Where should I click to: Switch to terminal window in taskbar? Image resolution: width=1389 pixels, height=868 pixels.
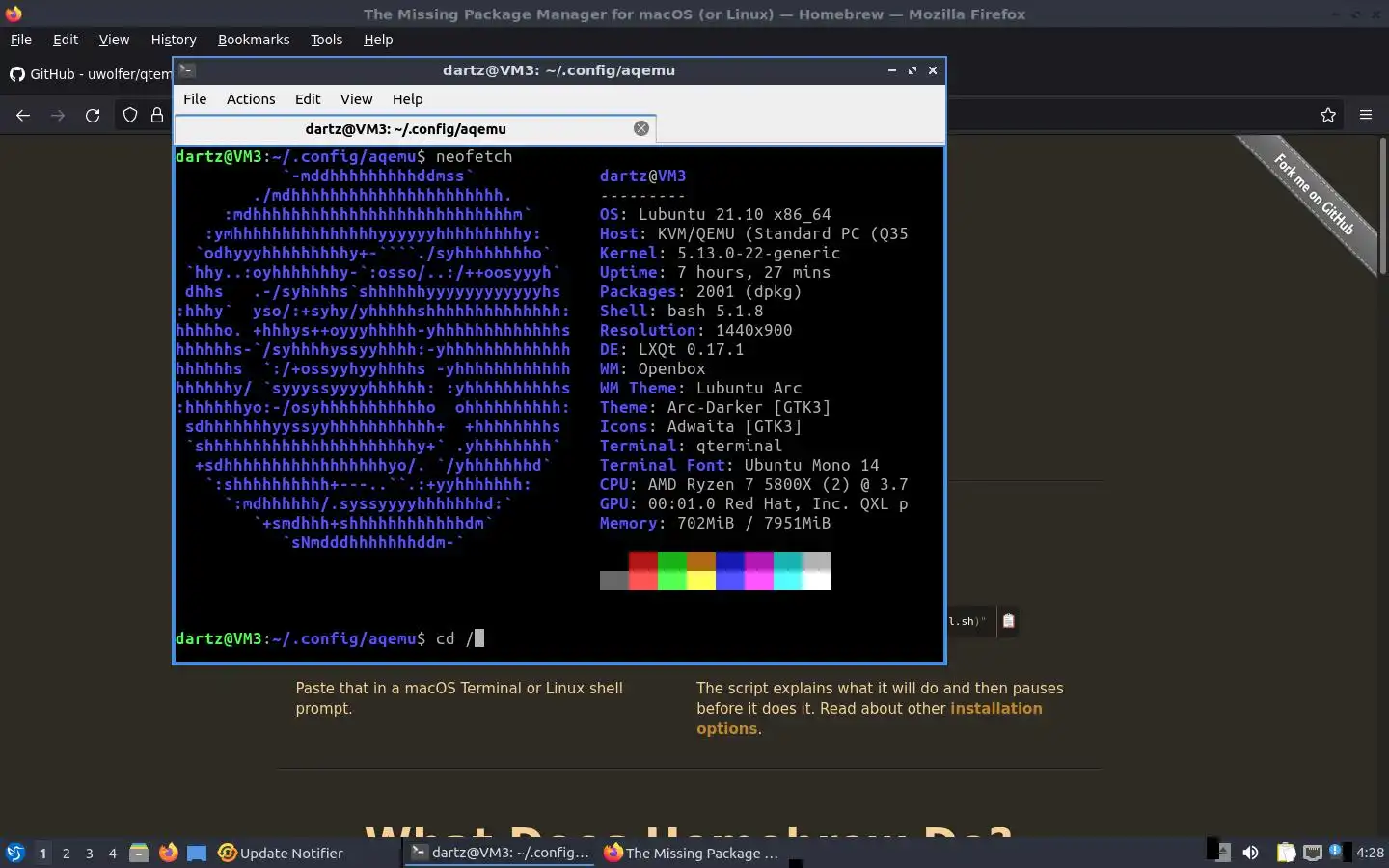tap(500, 853)
